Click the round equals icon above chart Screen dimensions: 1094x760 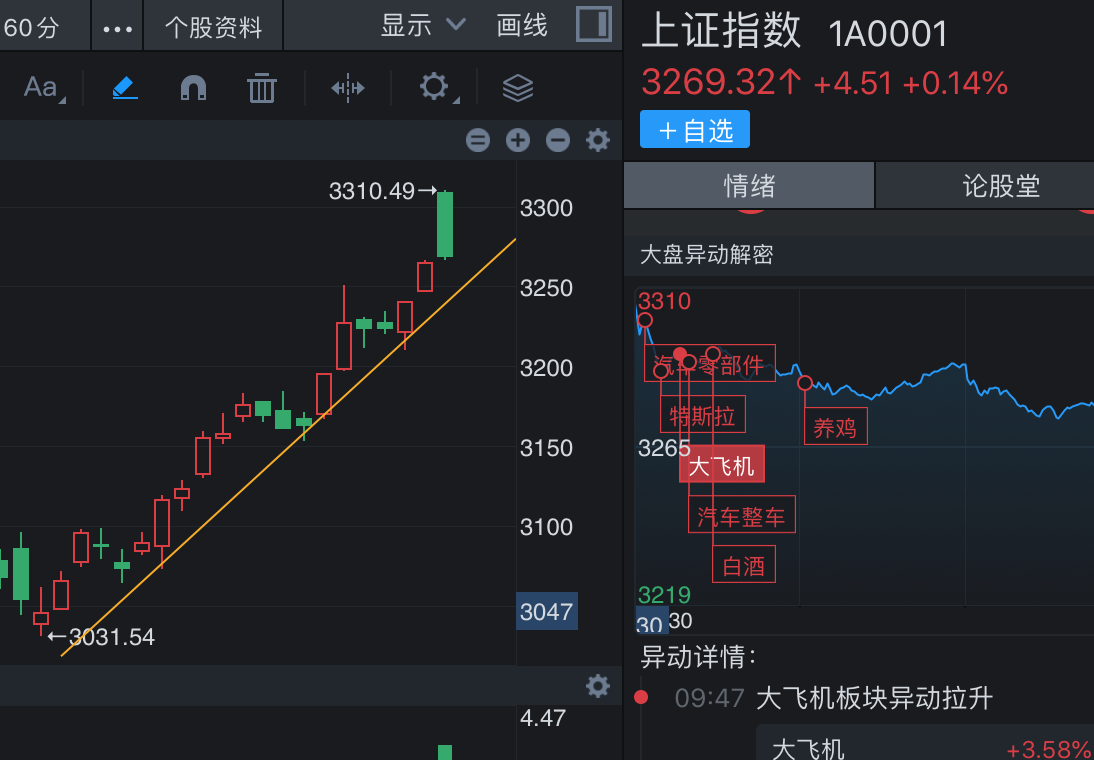(x=478, y=140)
